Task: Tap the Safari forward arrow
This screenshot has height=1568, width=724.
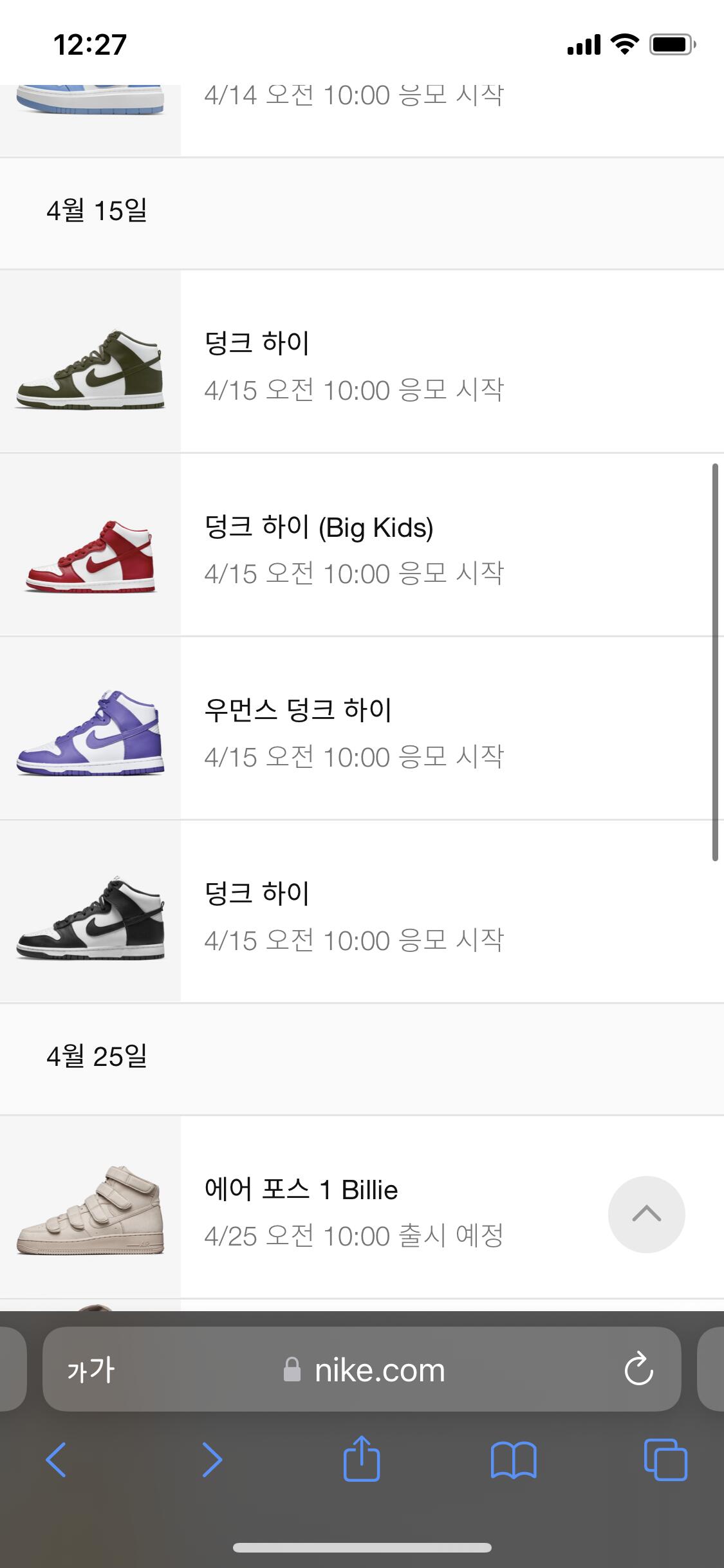Action: [x=212, y=1460]
